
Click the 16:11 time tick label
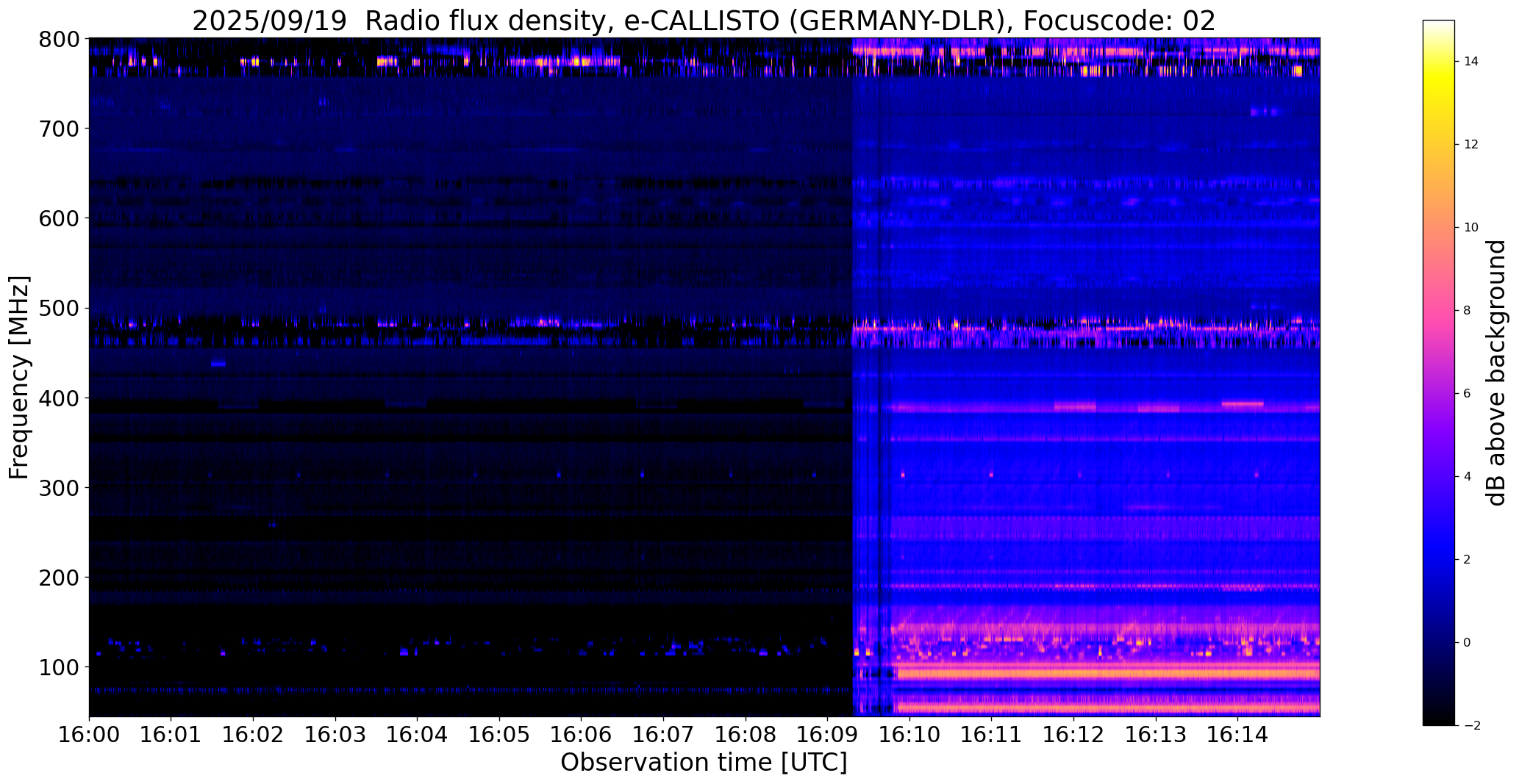(x=991, y=734)
